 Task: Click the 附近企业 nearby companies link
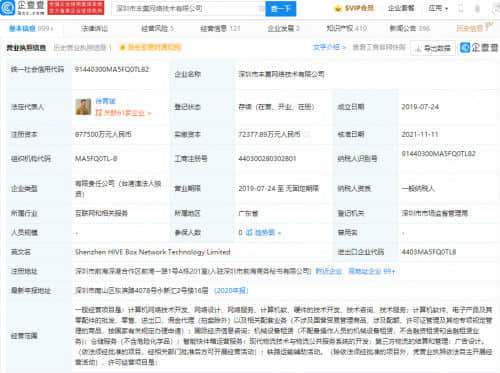[329, 271]
